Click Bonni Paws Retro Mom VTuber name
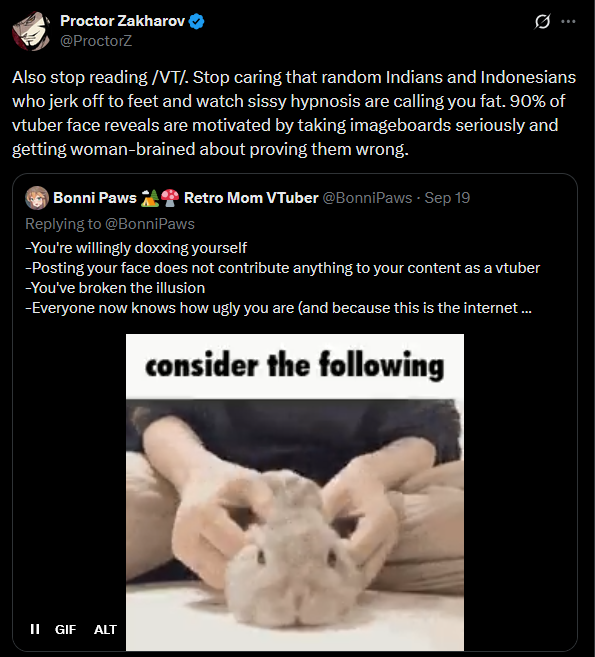 pos(186,198)
